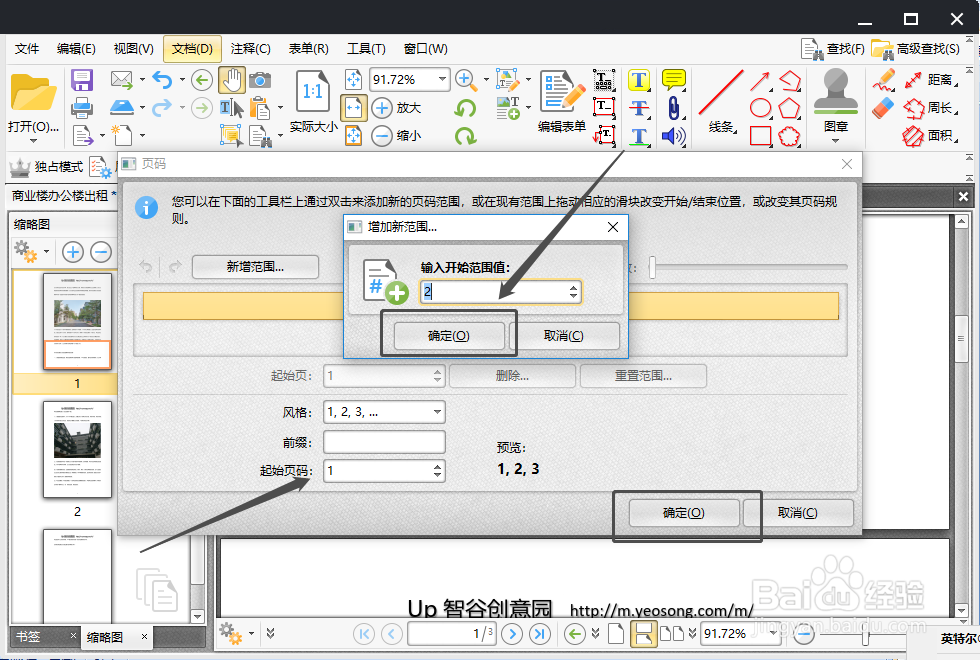Select page 2 thumbnail in sidebar
The height and width of the screenshot is (660, 980).
(x=77, y=450)
